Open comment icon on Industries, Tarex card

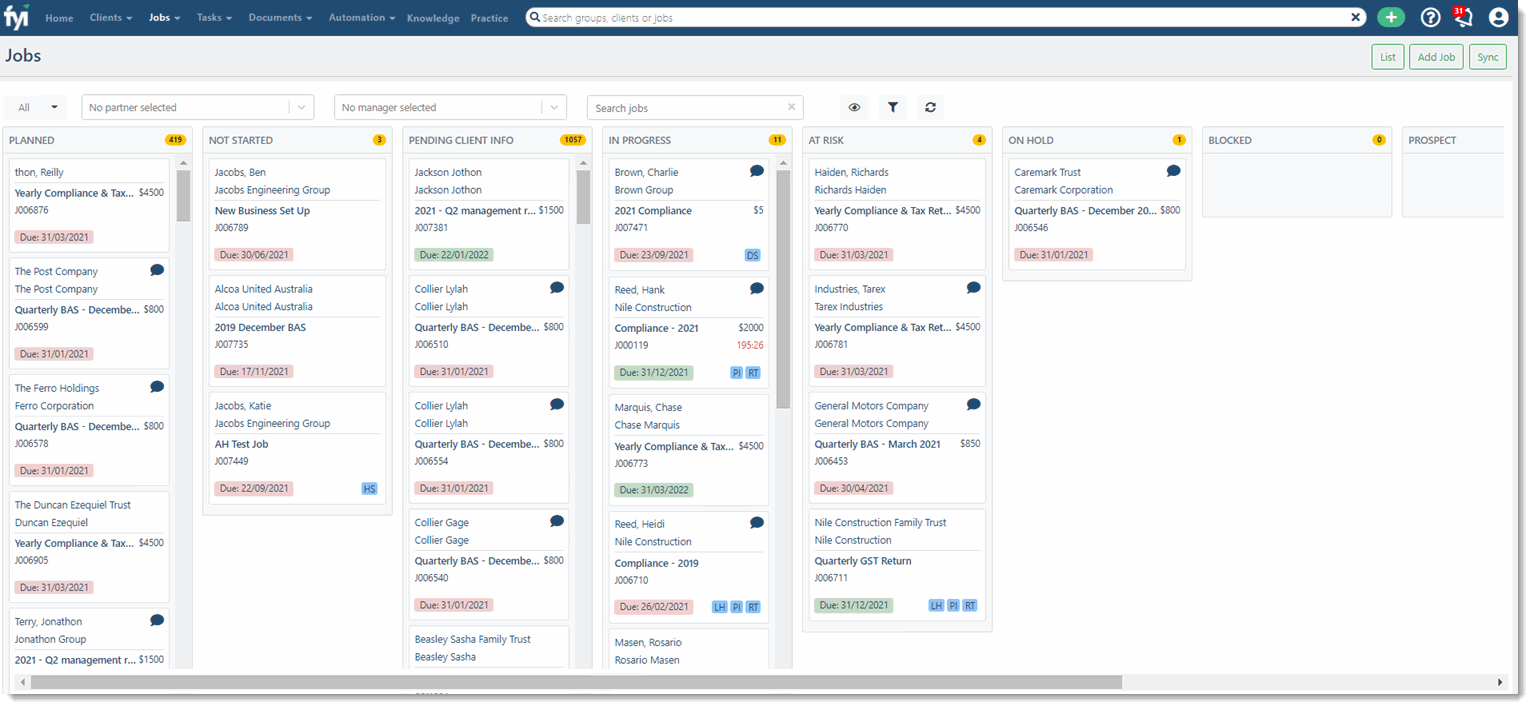pyautogui.click(x=974, y=288)
